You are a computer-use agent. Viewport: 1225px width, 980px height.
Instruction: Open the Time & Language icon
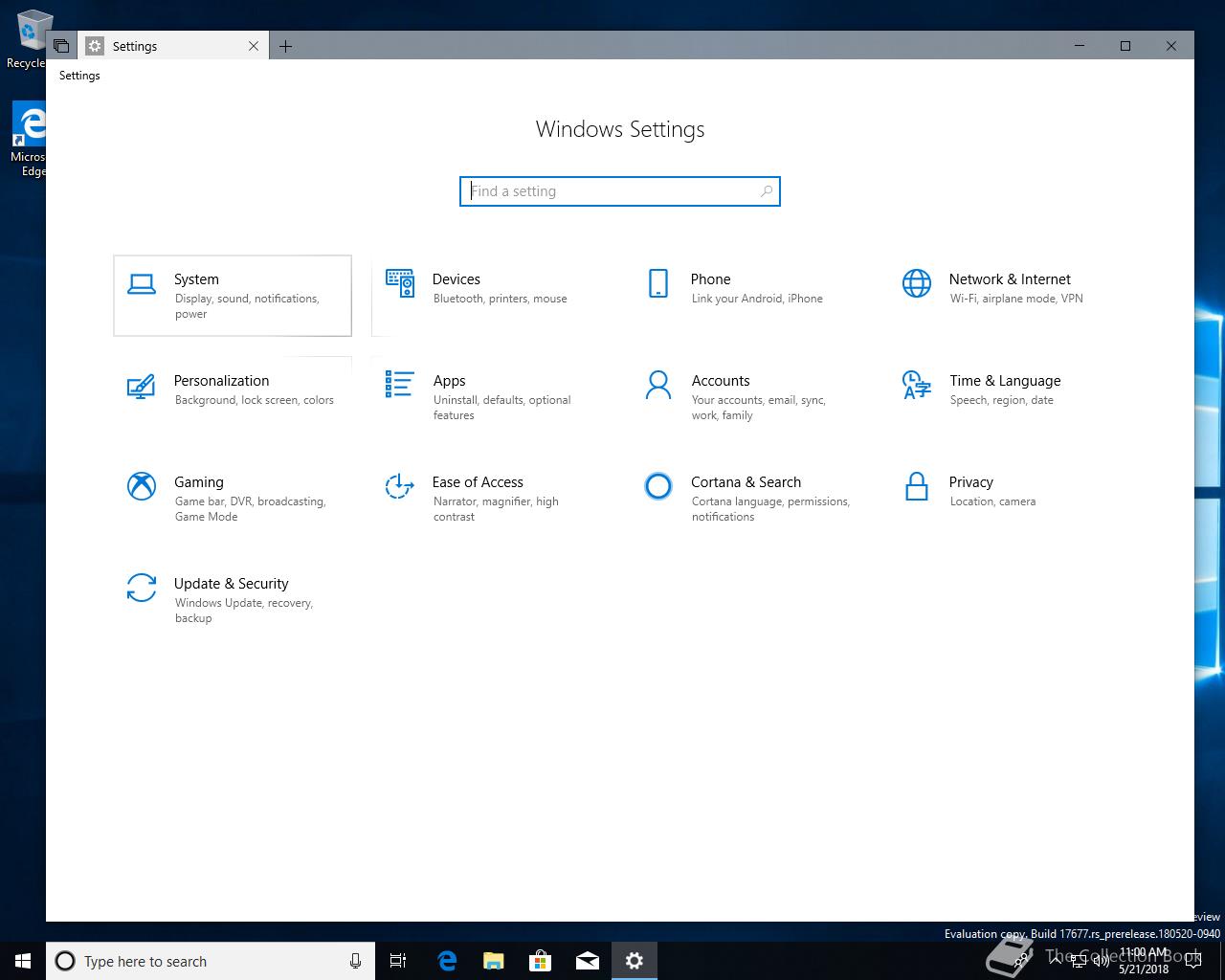[x=917, y=385]
